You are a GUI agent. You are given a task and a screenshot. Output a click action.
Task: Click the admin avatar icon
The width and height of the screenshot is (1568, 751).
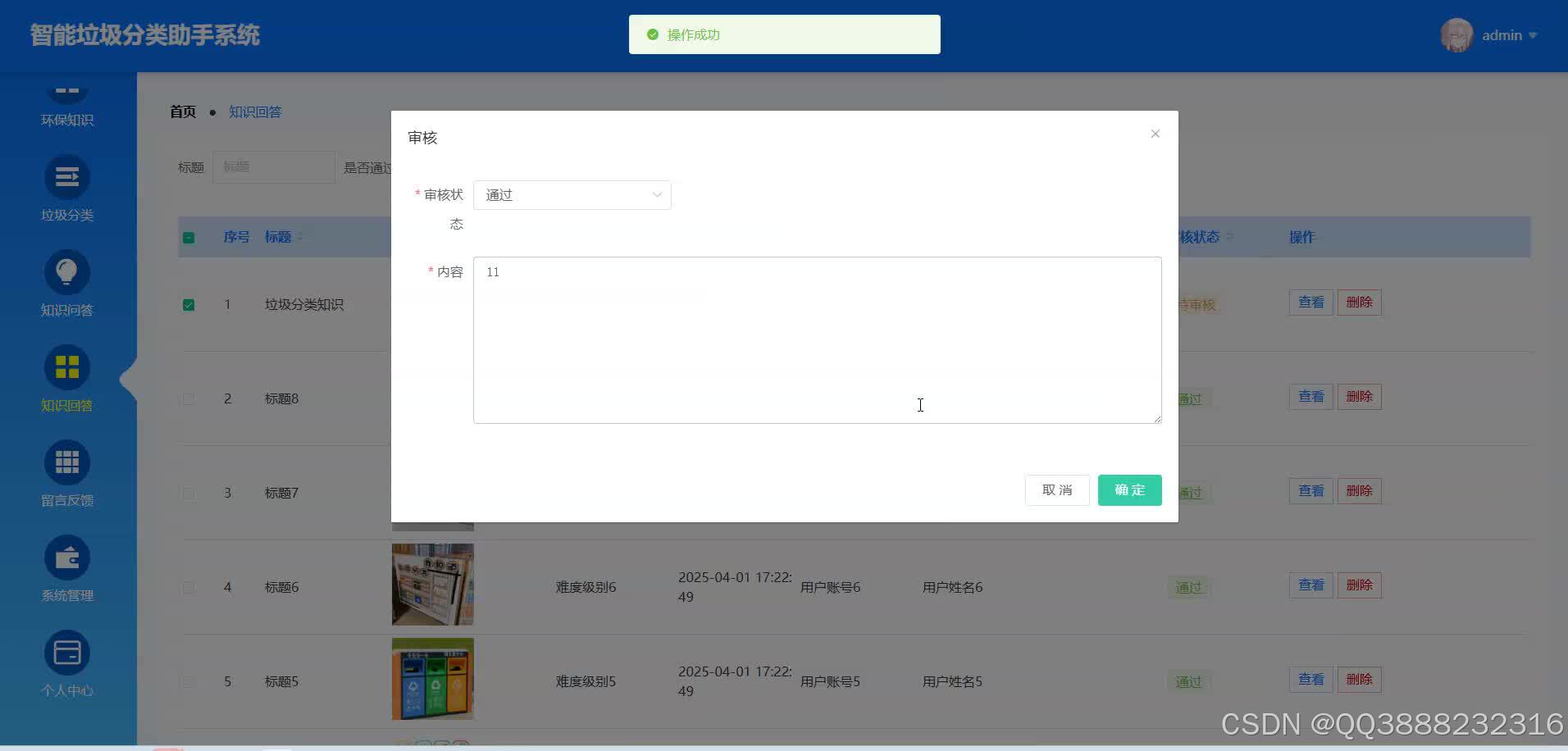(1459, 35)
